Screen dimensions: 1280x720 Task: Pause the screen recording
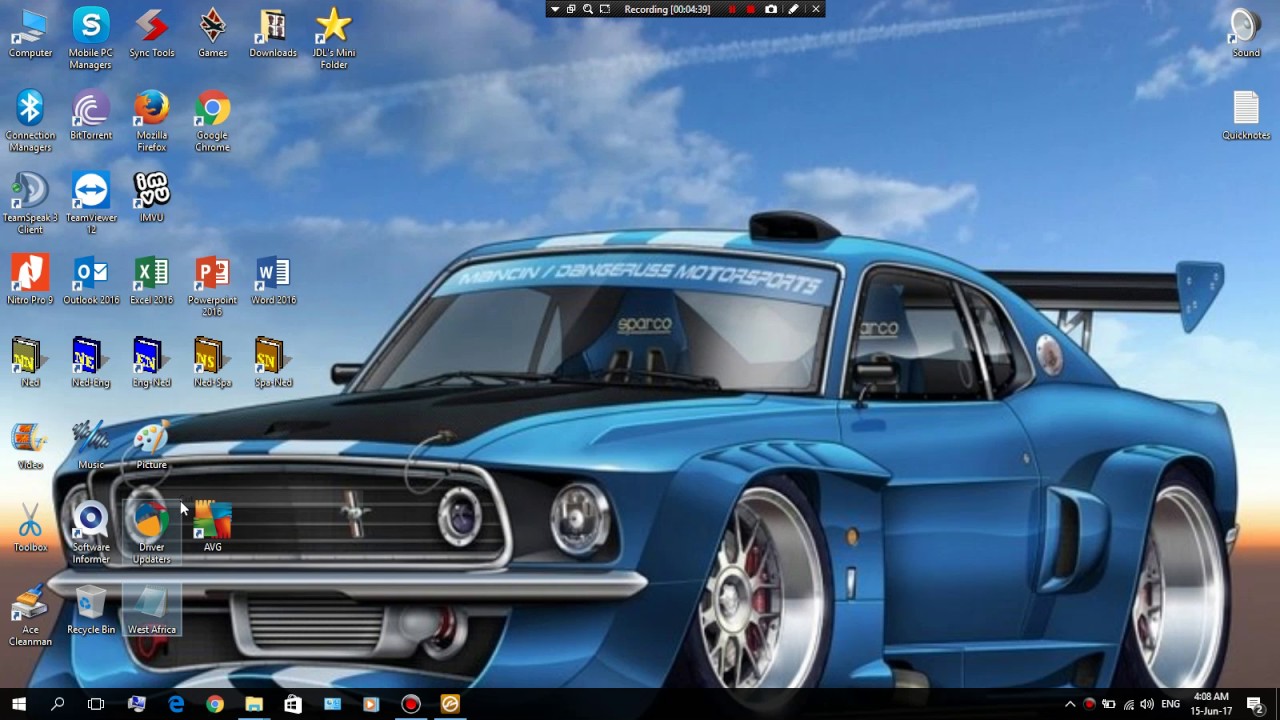(x=732, y=9)
